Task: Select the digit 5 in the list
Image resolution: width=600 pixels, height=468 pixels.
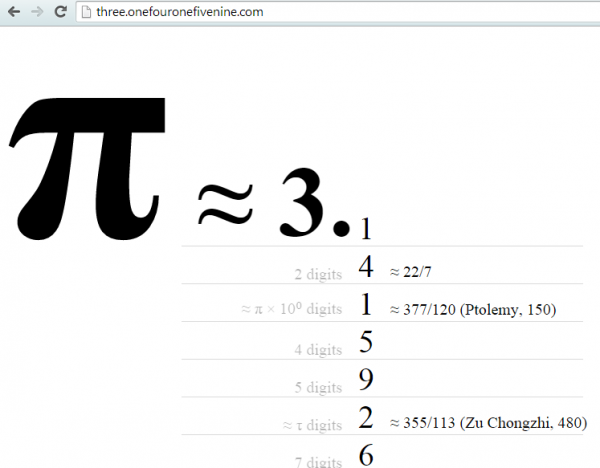Action: (366, 343)
